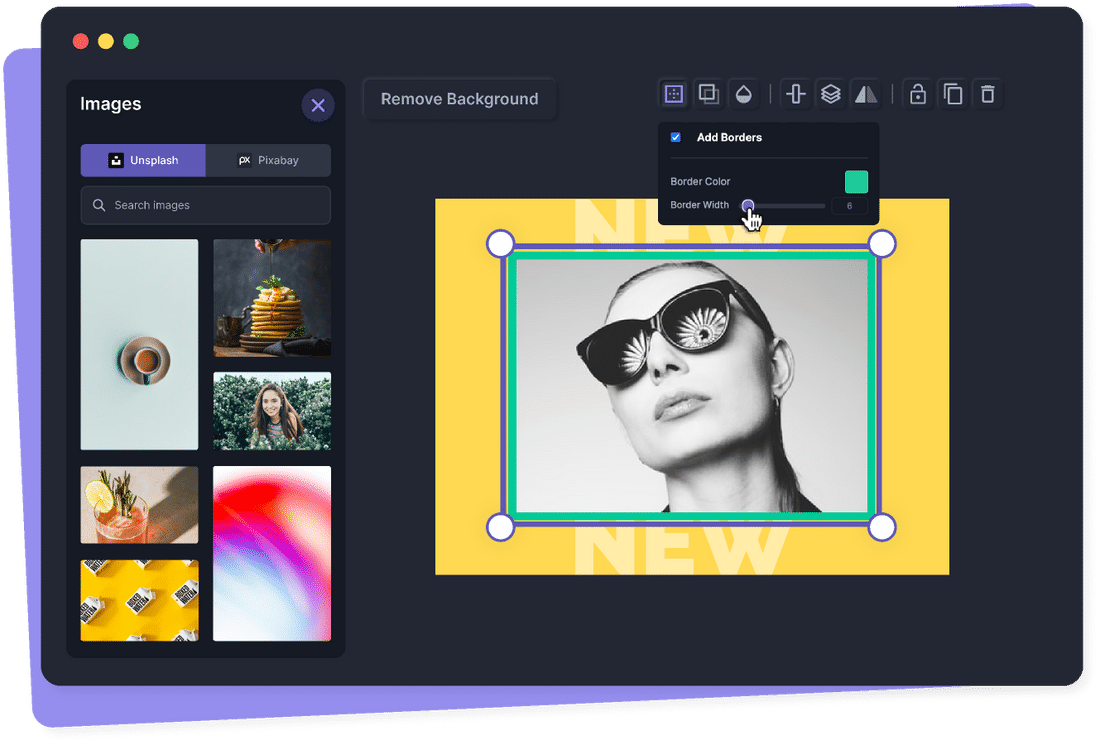Select the yellow milk cartons thumbnail
The width and height of the screenshot is (1100, 745).
pos(139,600)
